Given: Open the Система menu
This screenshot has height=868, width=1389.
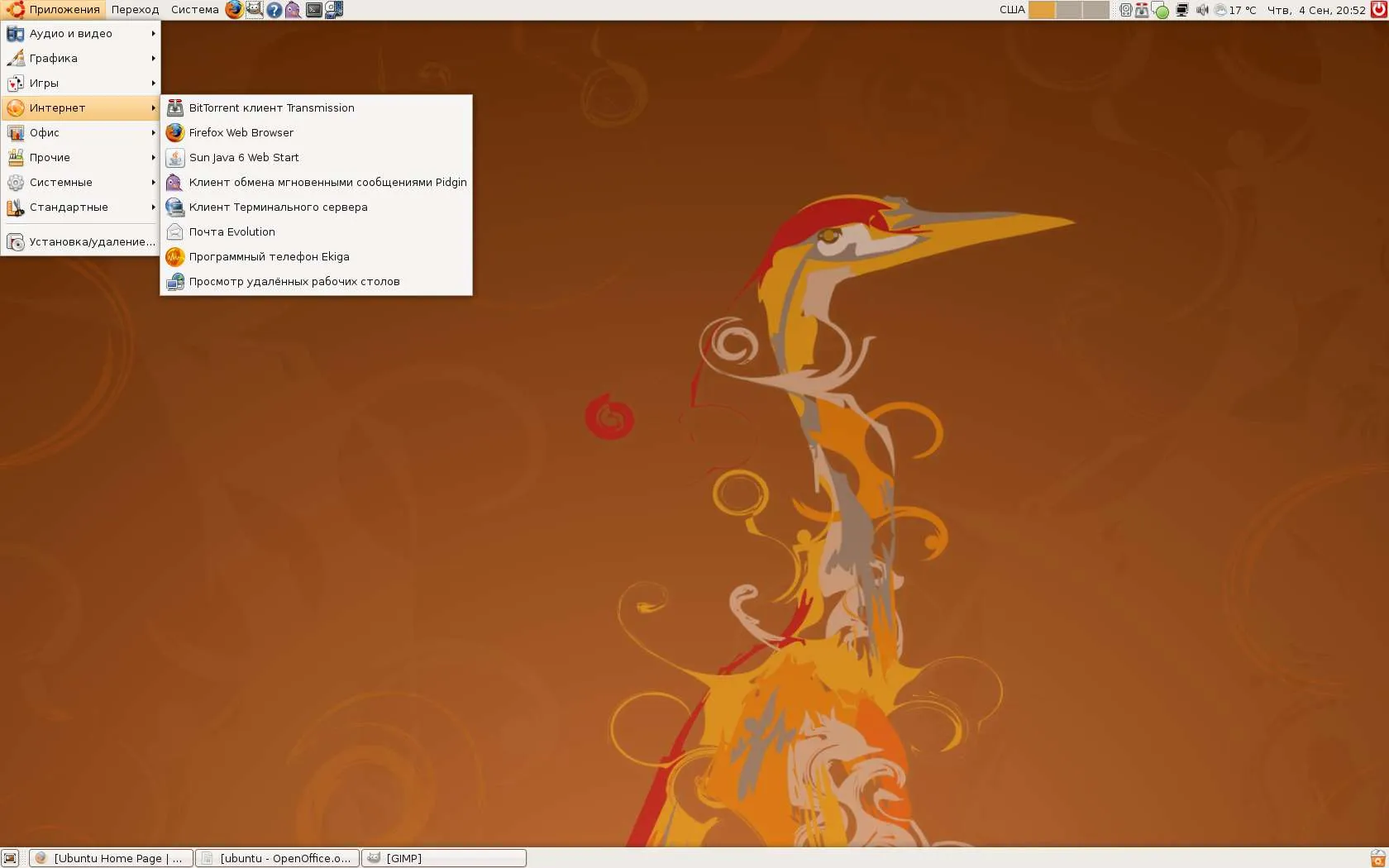Looking at the screenshot, I should click(x=195, y=10).
